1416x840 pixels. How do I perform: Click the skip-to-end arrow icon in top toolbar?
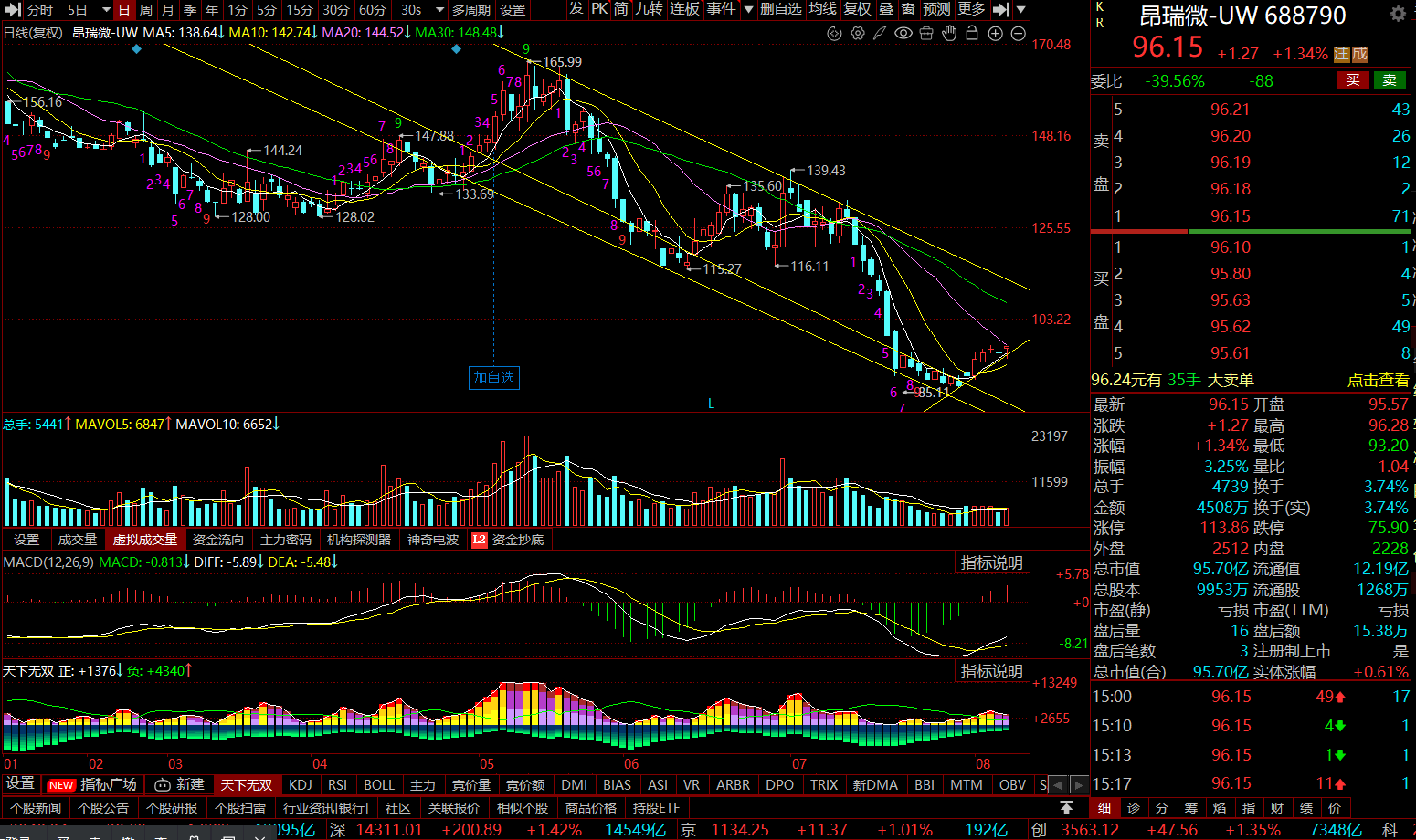[x=1001, y=9]
